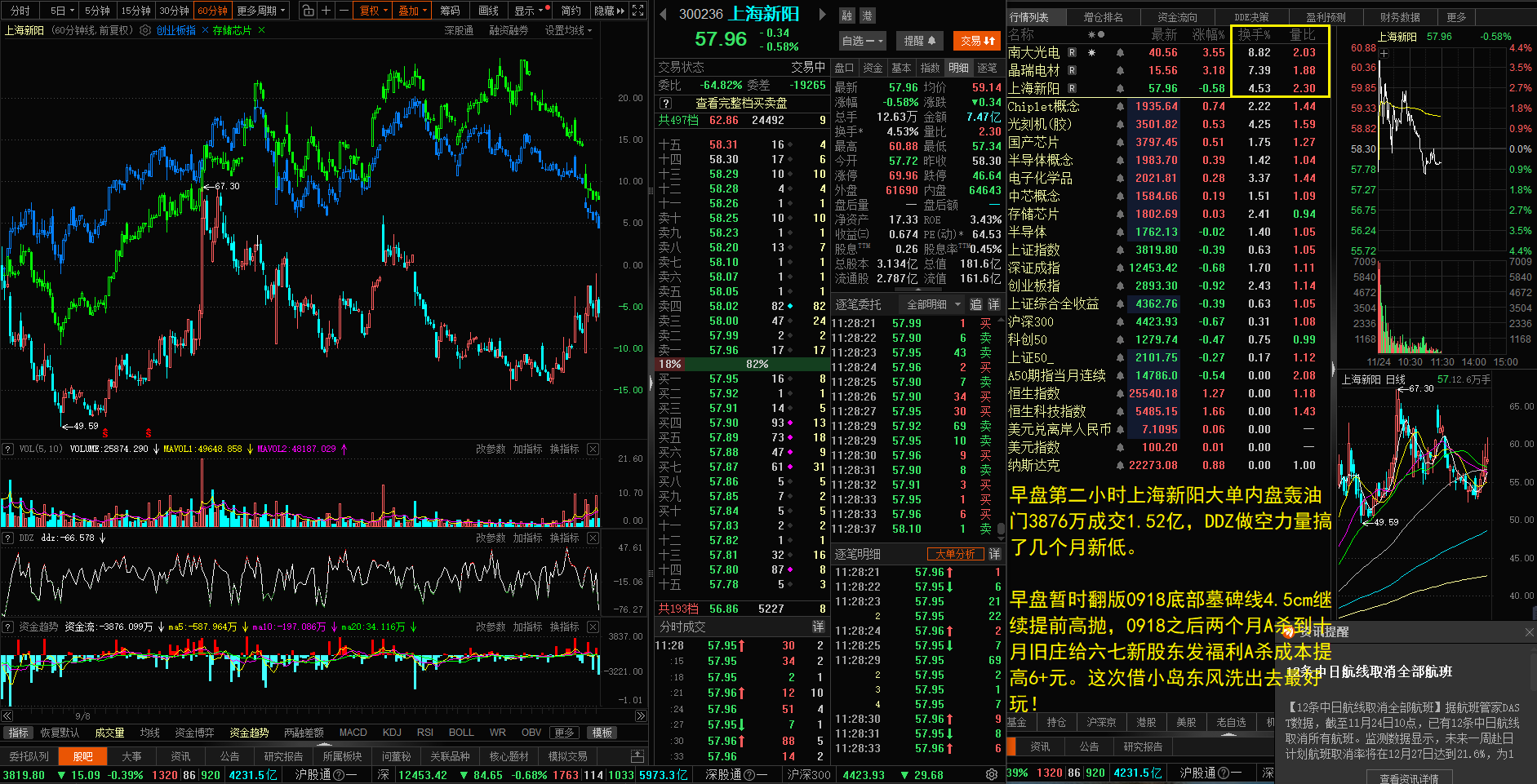The image size is (1537, 784).
Task: Switch to the 盘口 tab
Action: (x=844, y=68)
